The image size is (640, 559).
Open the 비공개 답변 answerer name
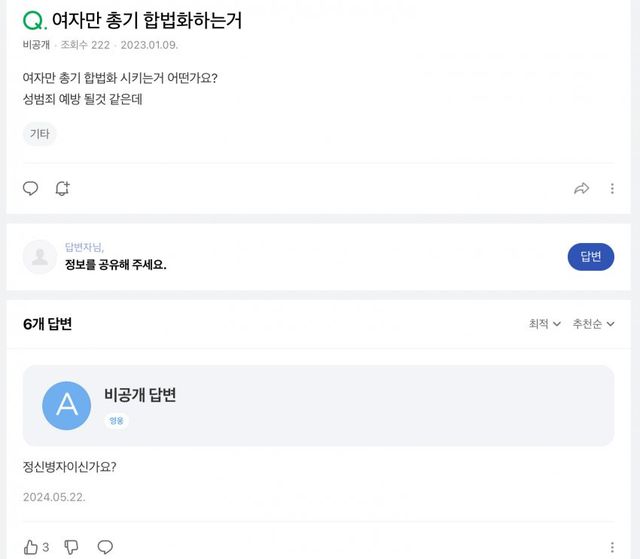(x=140, y=395)
